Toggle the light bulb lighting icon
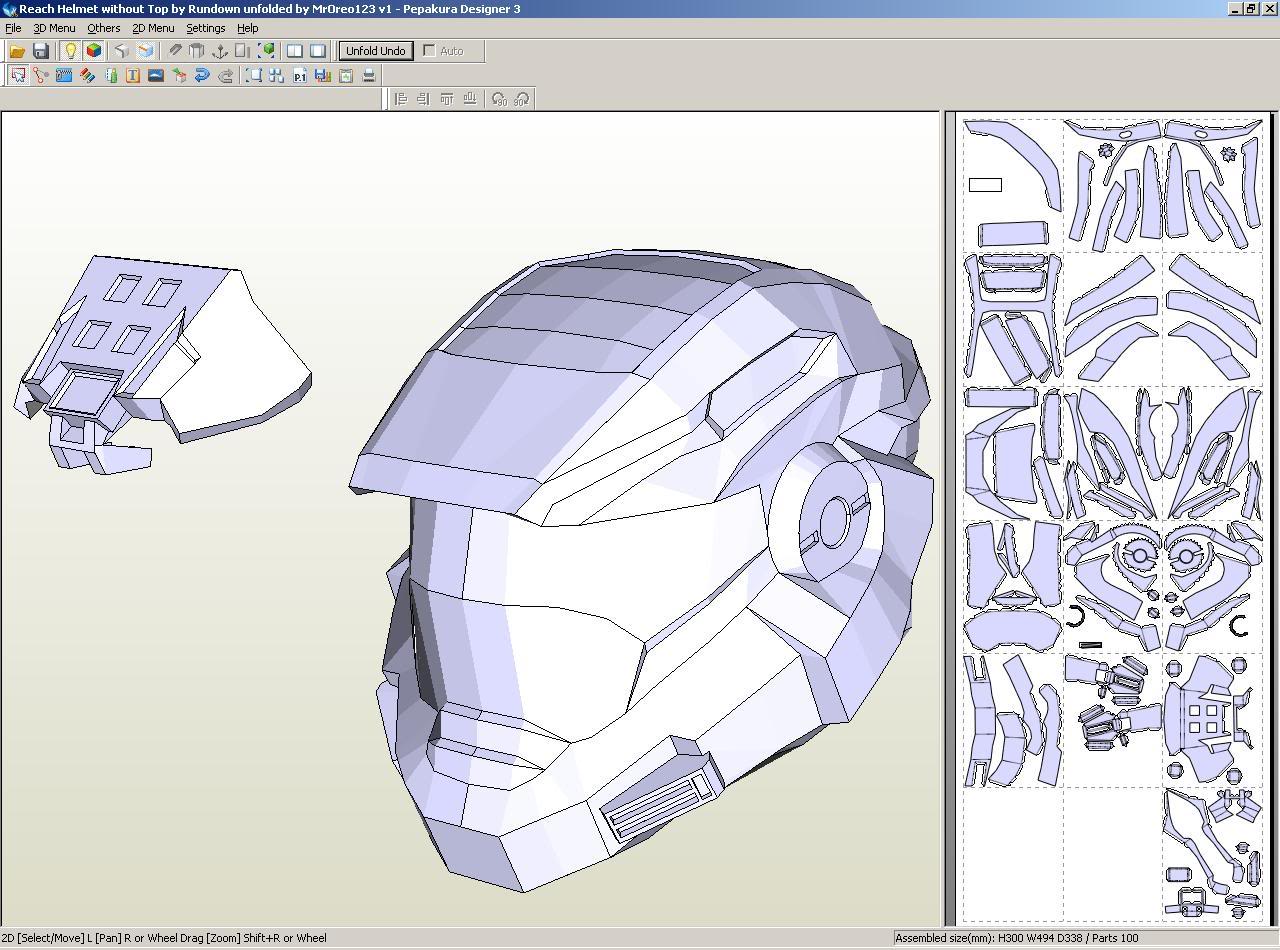 (x=70, y=51)
